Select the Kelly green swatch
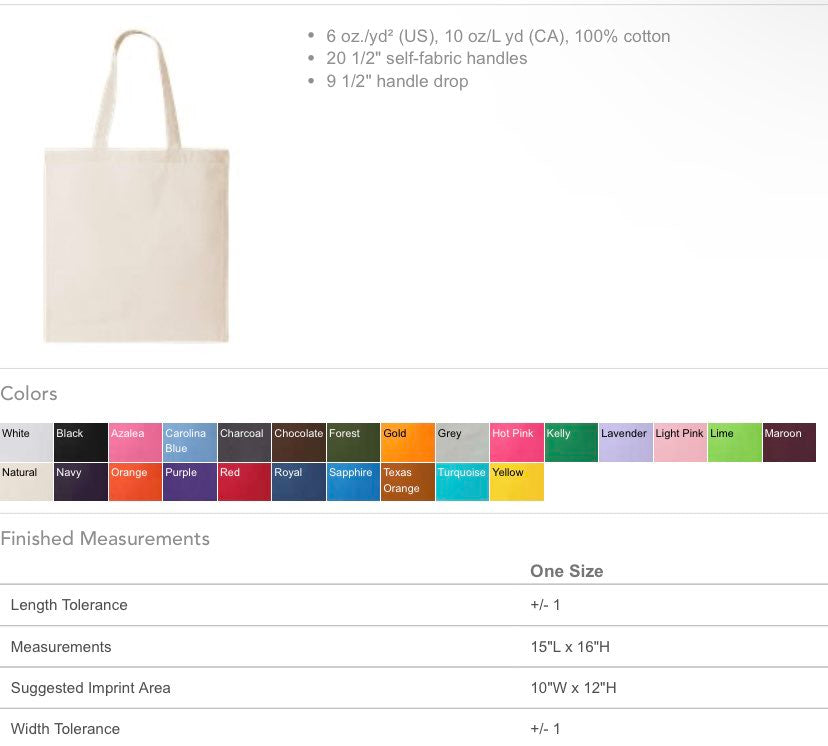This screenshot has height=746, width=828. (571, 443)
